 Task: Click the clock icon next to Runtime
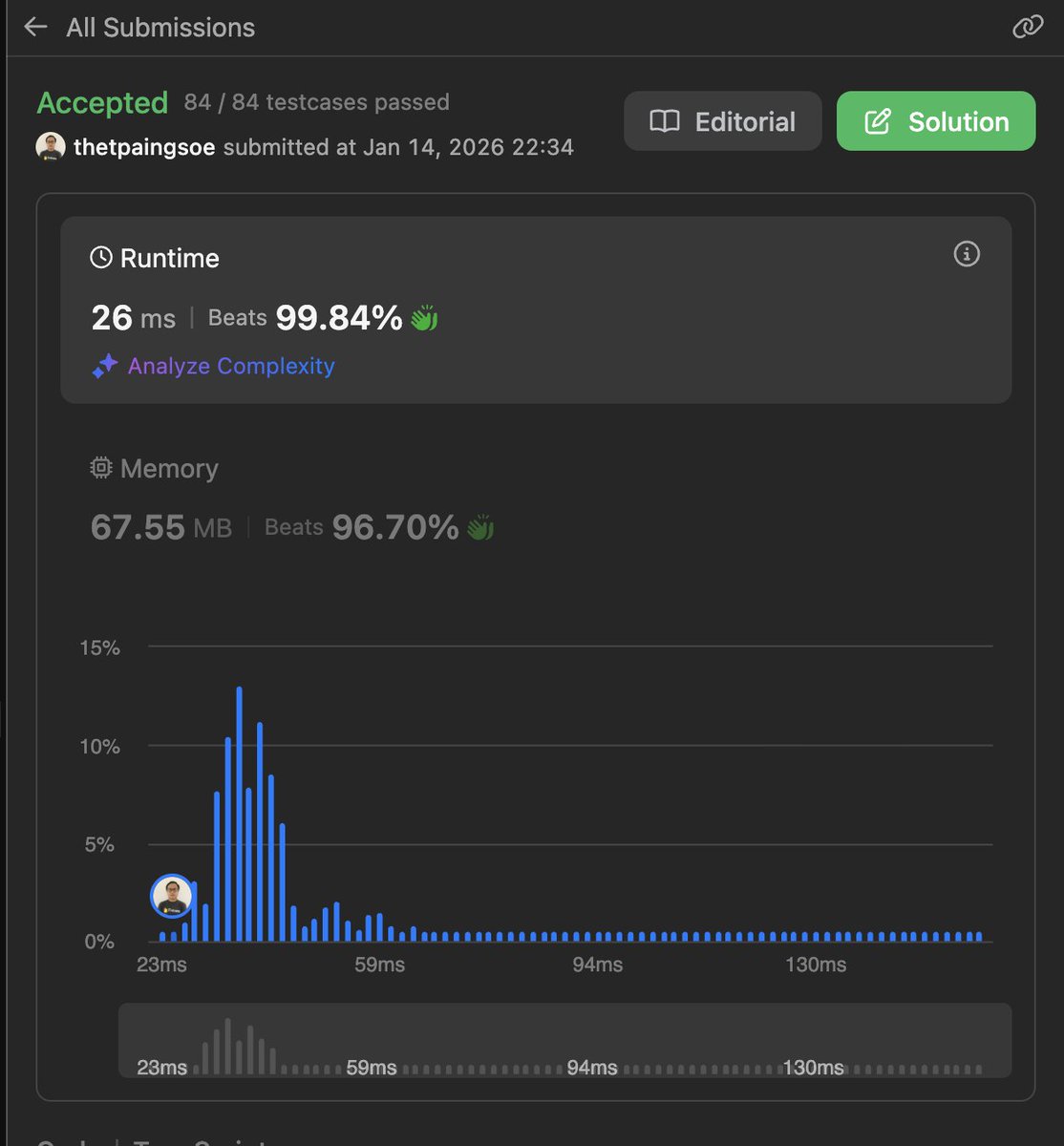point(101,258)
